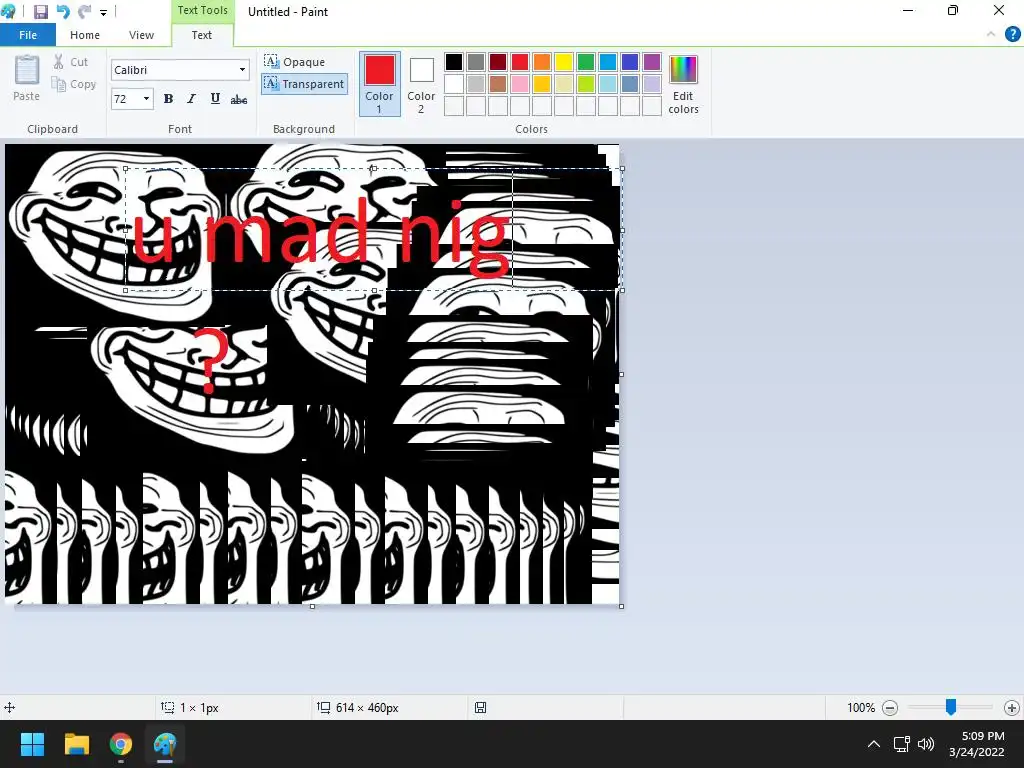Toggle Strikethrough formatting
The height and width of the screenshot is (768, 1024).
(x=239, y=99)
